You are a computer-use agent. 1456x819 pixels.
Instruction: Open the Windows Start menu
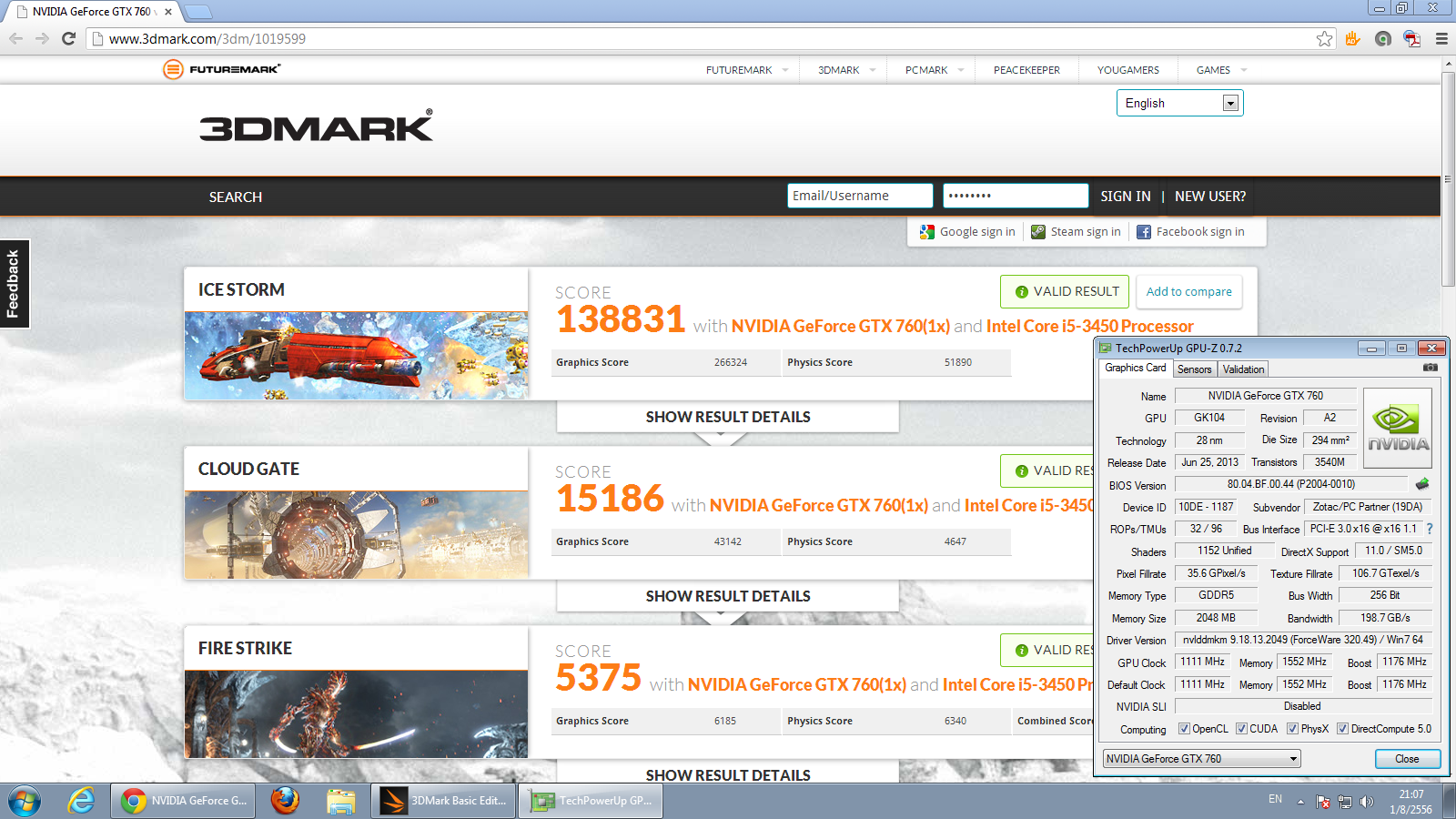tap(25, 801)
